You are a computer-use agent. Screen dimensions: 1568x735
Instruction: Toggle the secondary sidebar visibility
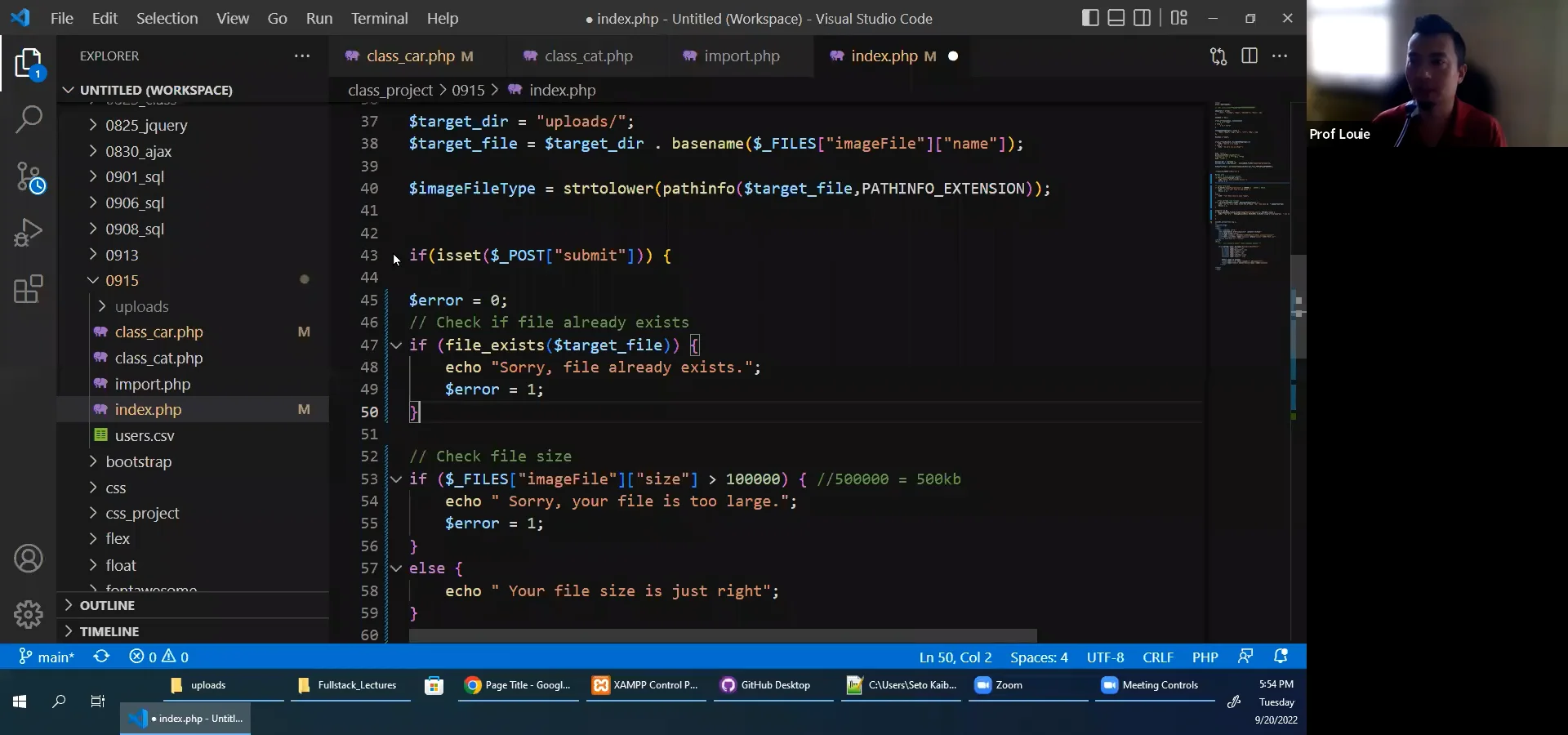1143,17
